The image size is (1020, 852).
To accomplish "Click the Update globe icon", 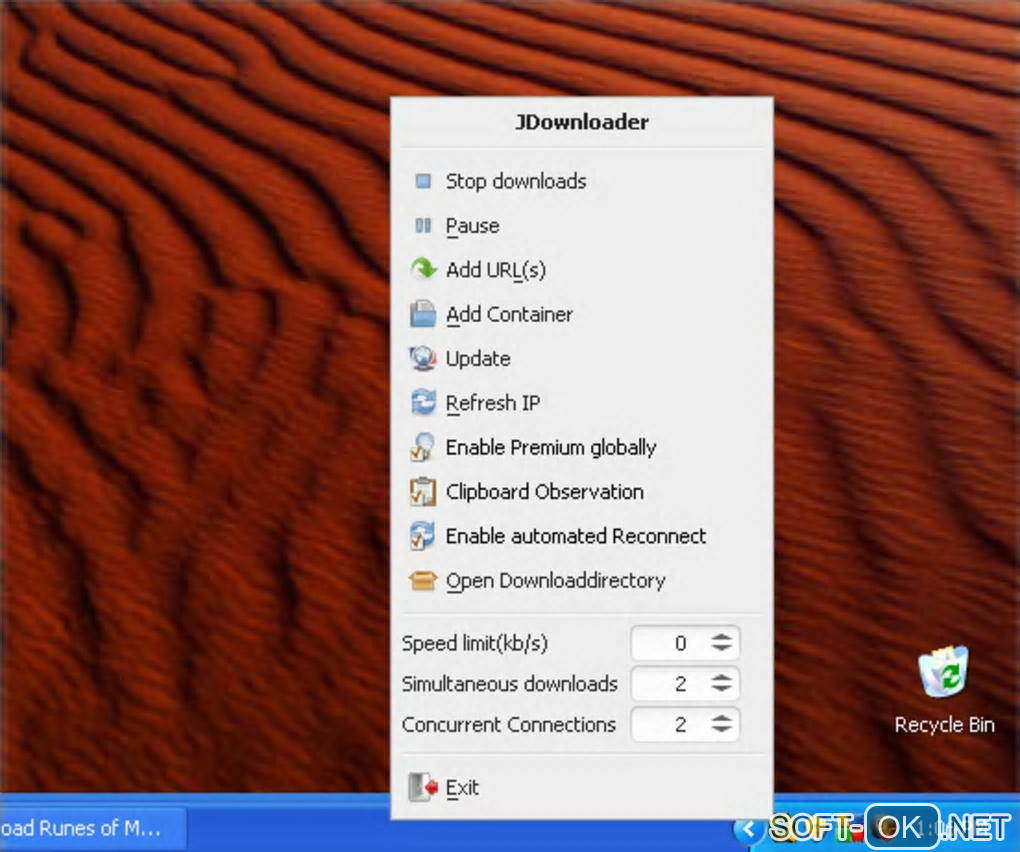I will coord(423,358).
